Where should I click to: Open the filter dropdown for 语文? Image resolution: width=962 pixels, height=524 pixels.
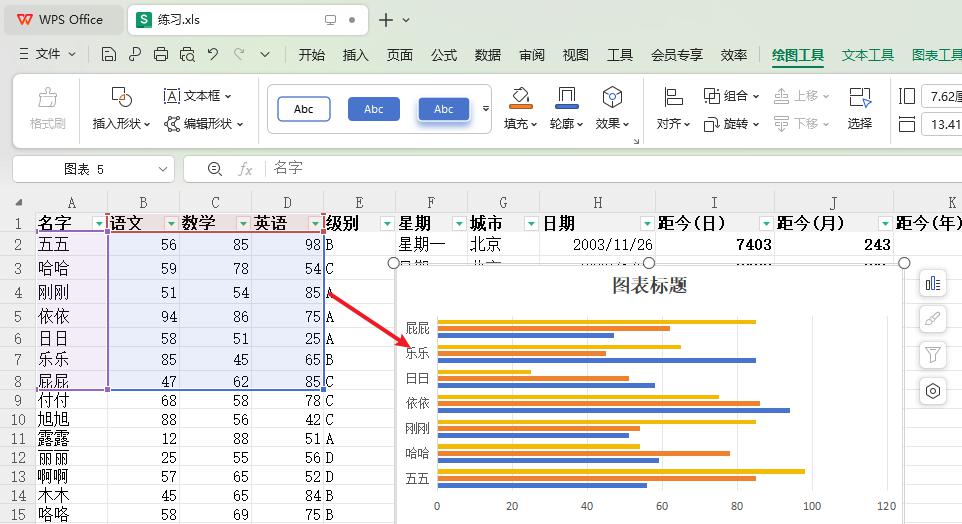pos(171,223)
